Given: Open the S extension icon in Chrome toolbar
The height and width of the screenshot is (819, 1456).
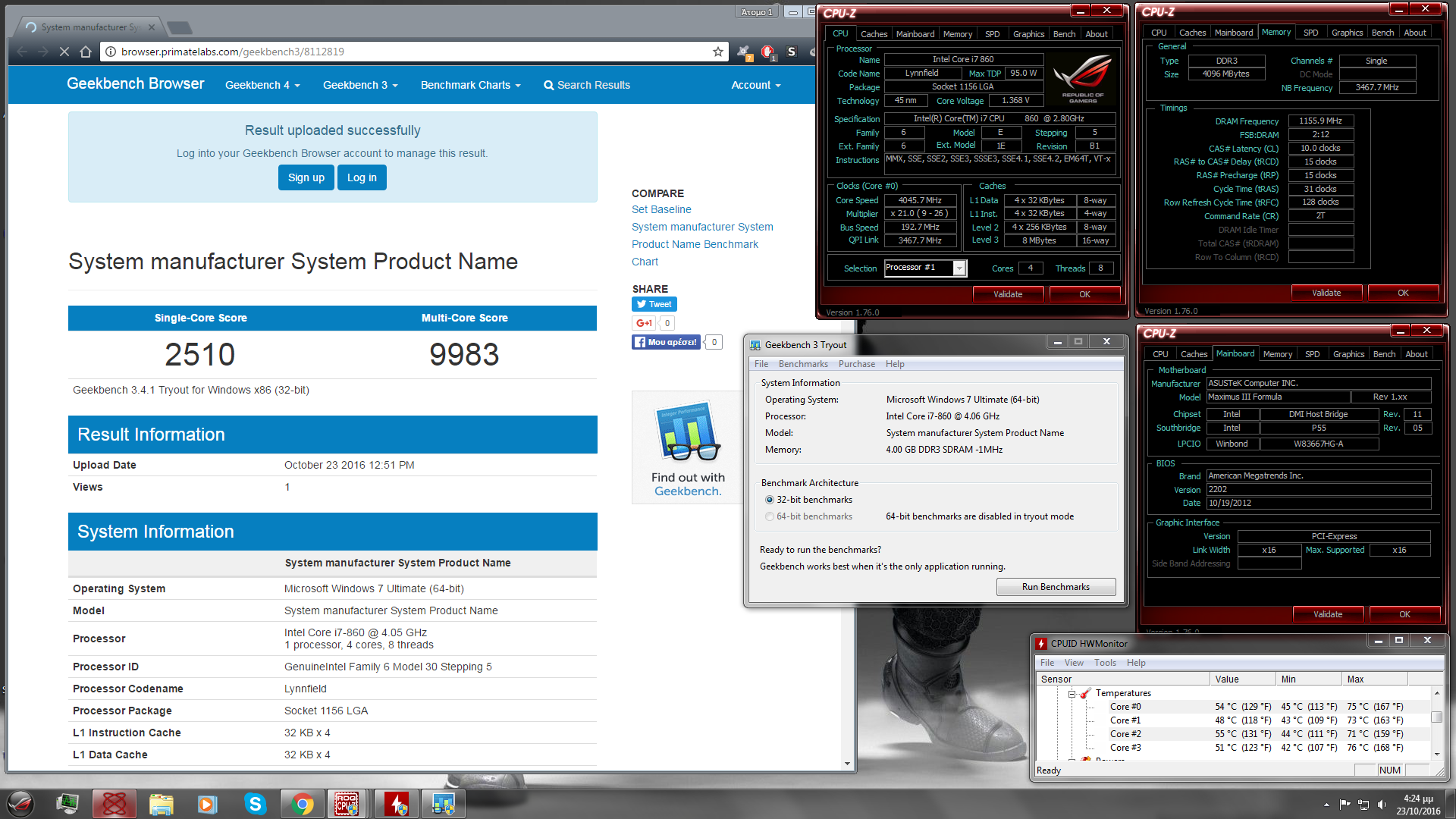Looking at the screenshot, I should [792, 52].
